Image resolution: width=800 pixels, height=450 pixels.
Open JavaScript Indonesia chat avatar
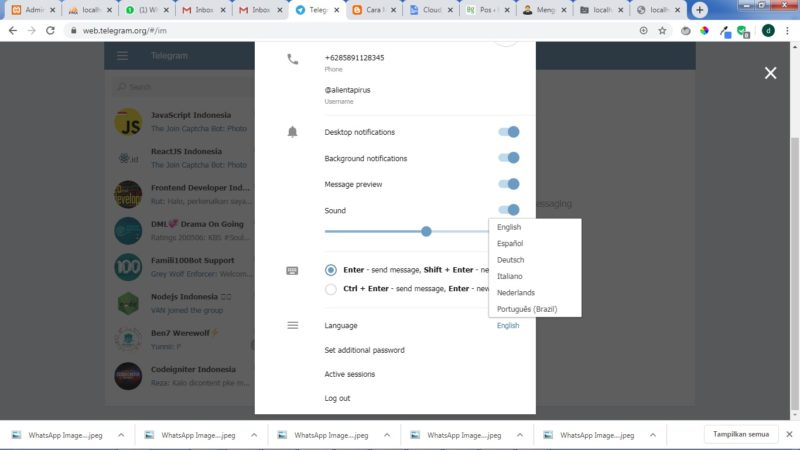coord(128,122)
